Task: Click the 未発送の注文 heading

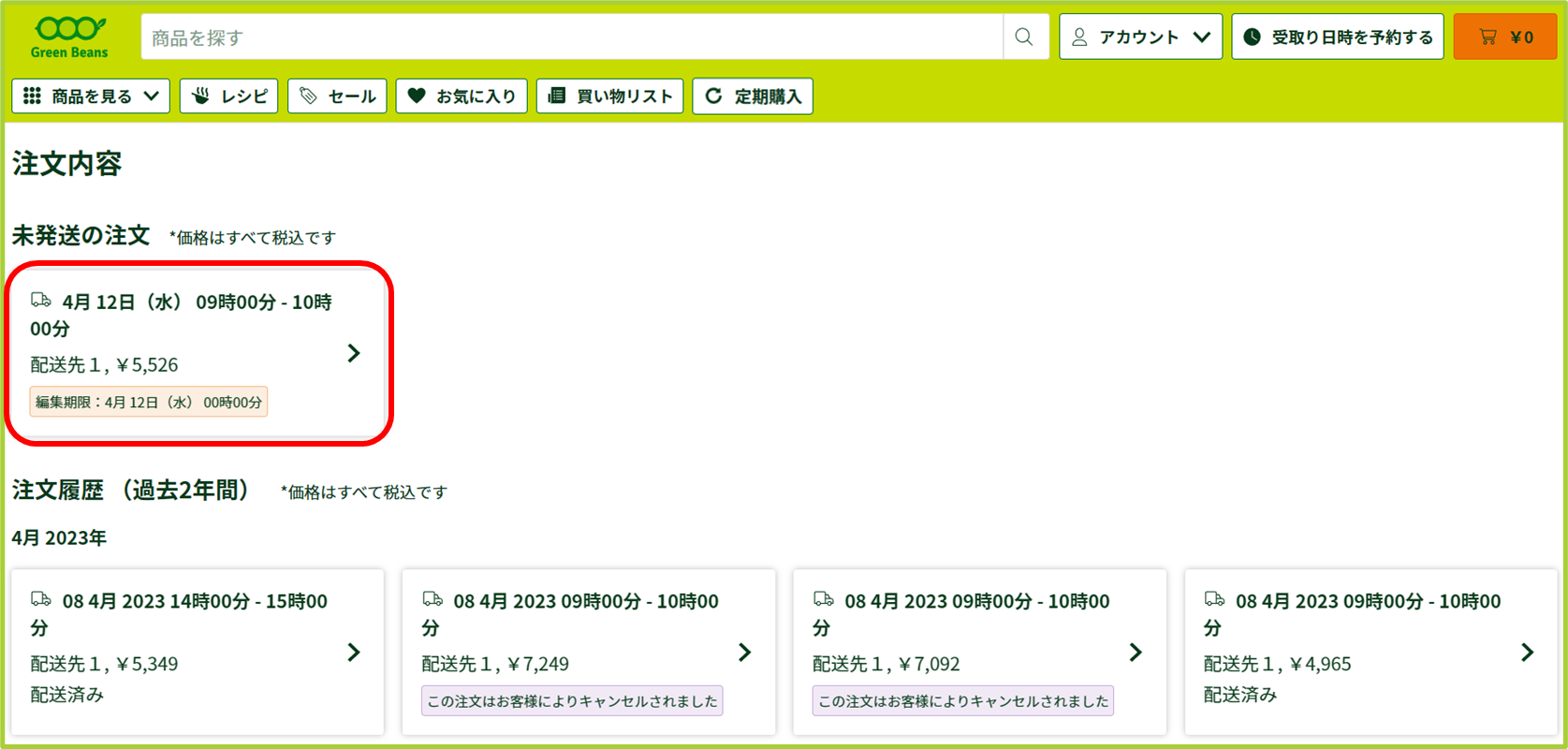Action: (x=81, y=236)
